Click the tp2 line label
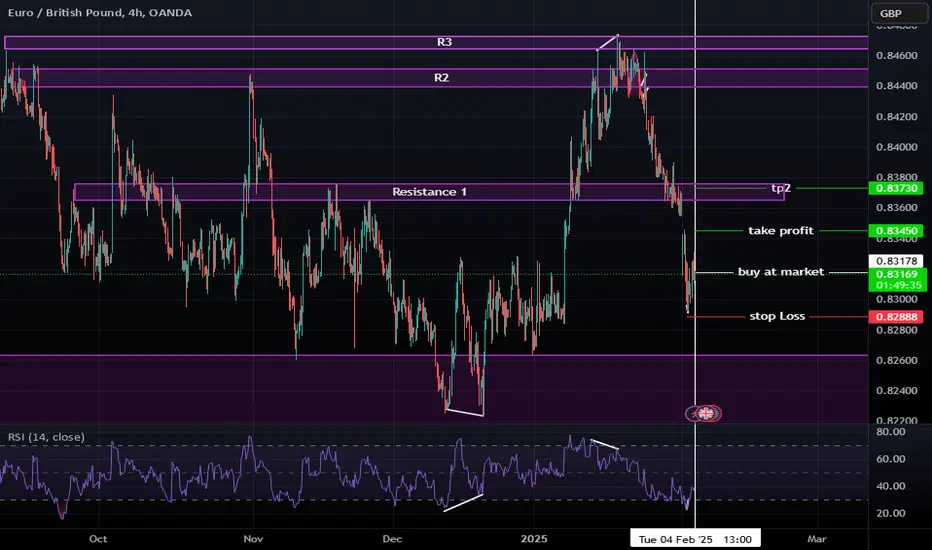Viewport: 932px width, 550px height. (x=781, y=188)
